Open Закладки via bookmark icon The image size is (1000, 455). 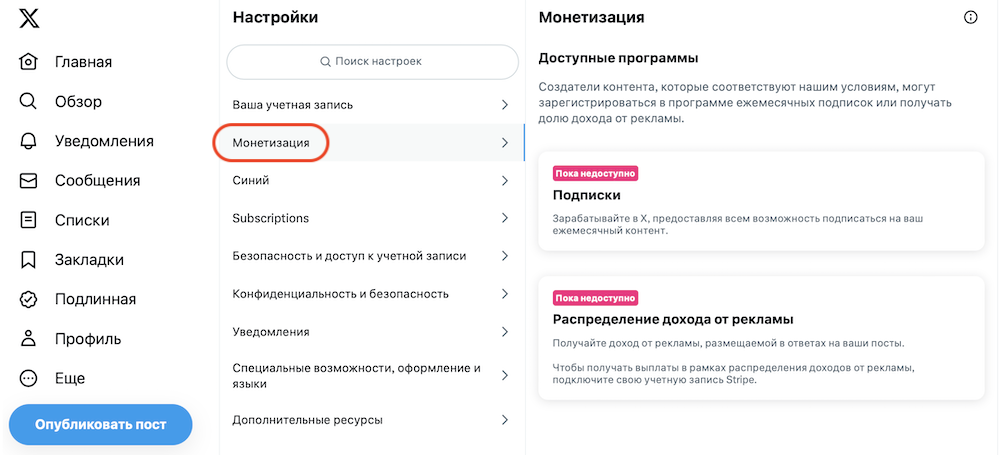(29, 260)
